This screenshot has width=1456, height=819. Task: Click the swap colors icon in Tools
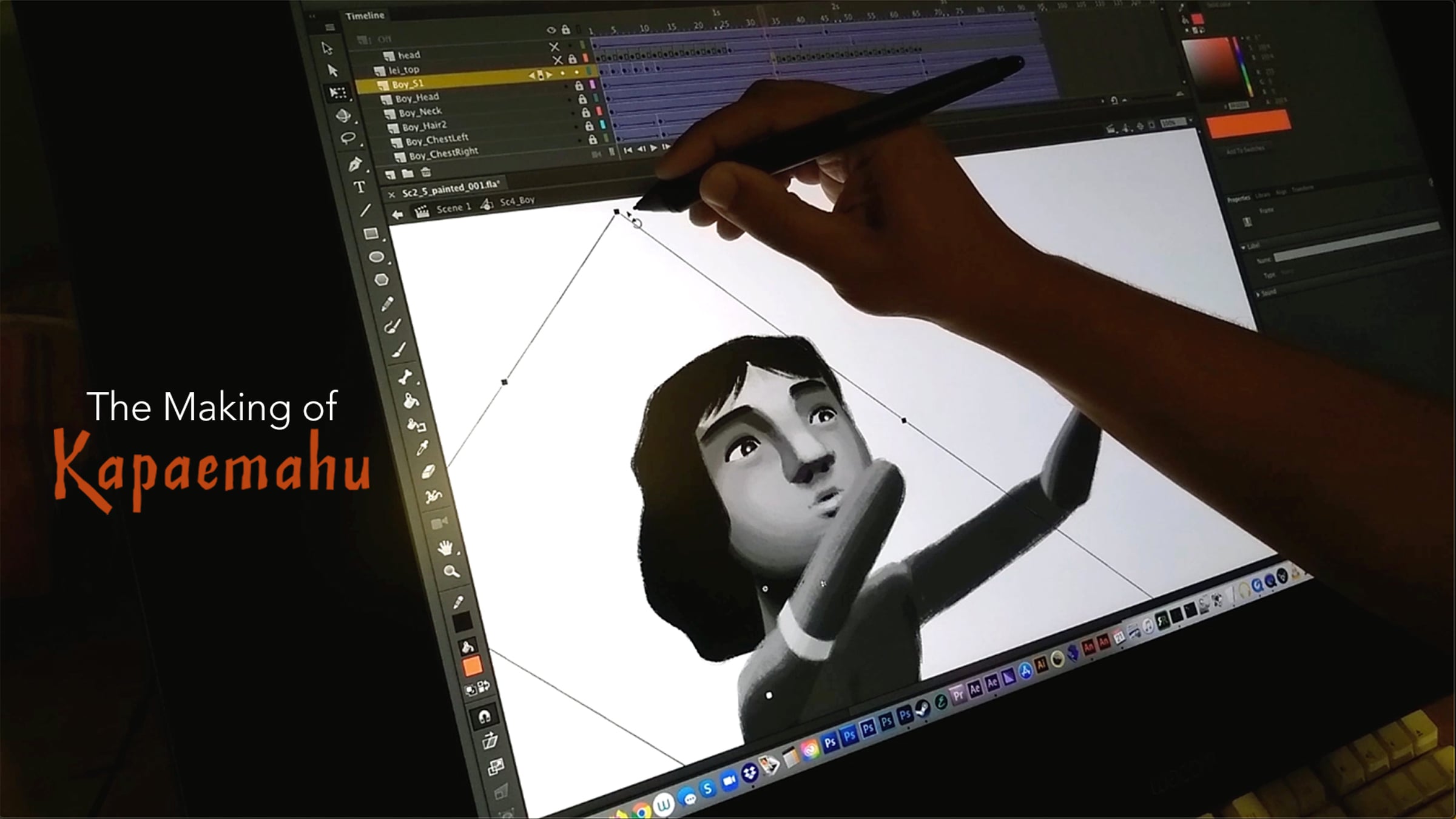[x=484, y=687]
